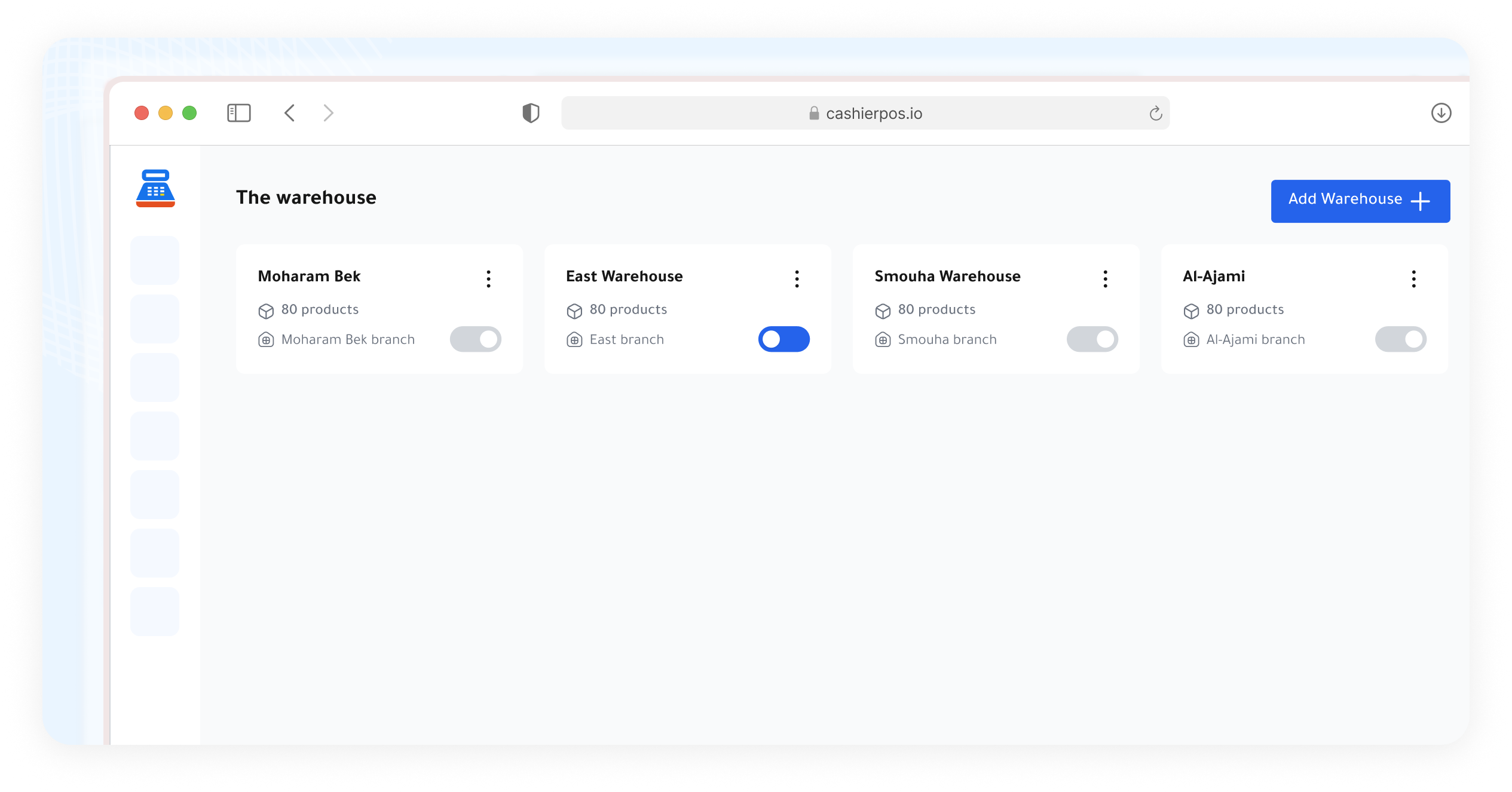
Task: Maximize the browser with green button
Action: 189,113
